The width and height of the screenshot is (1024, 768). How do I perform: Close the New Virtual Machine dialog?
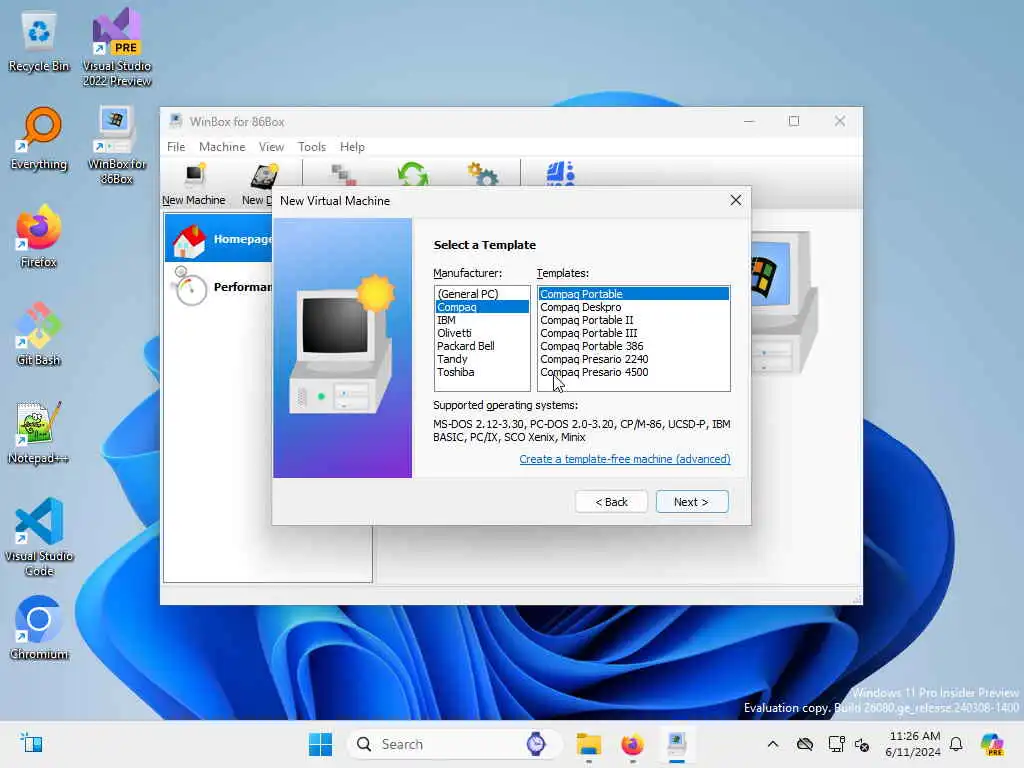coord(735,200)
